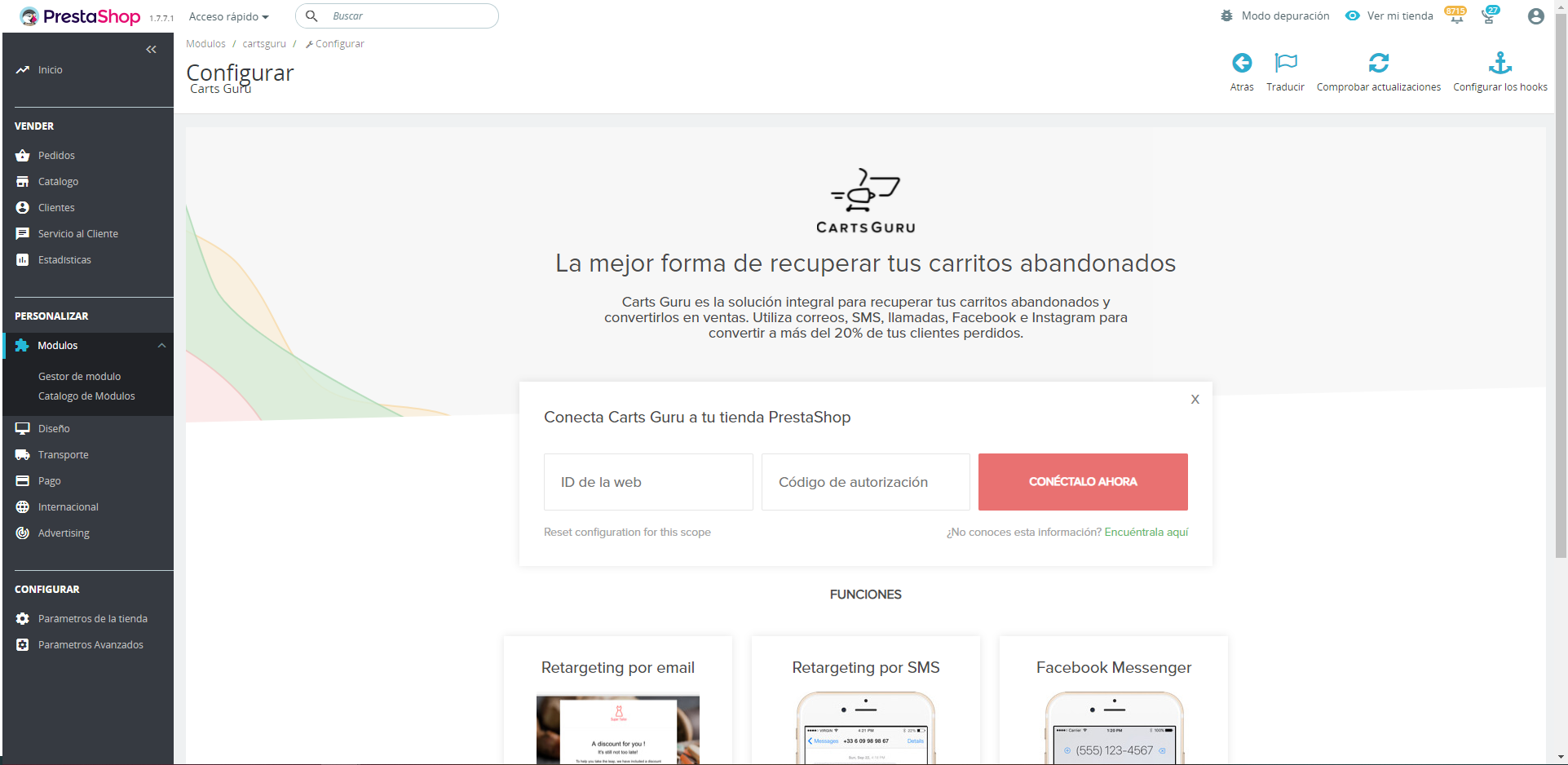Click Ver mi tienda link text
Screen dimensions: 1568x765
pos(1400,15)
